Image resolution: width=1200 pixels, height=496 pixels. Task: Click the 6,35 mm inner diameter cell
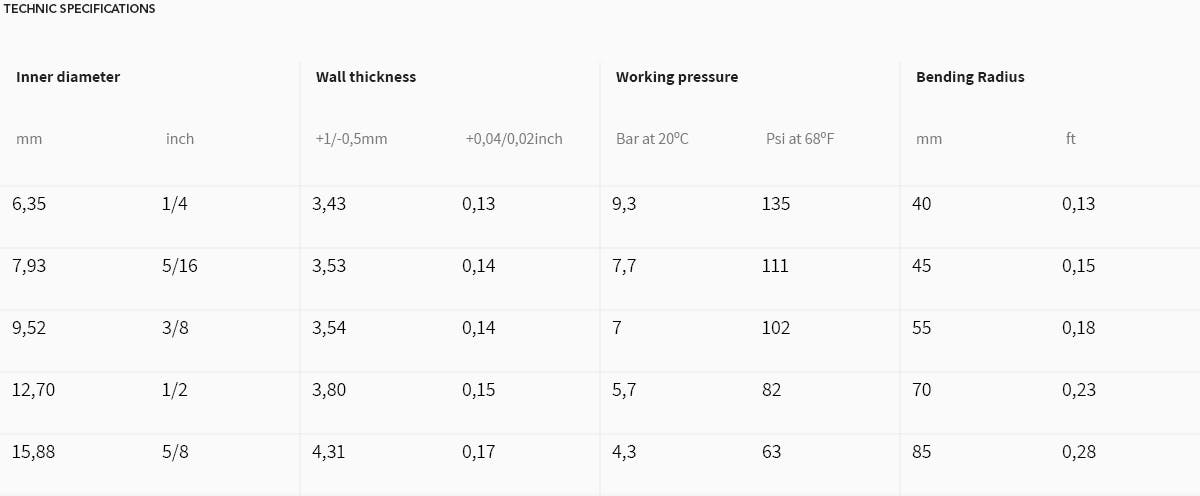click(30, 204)
